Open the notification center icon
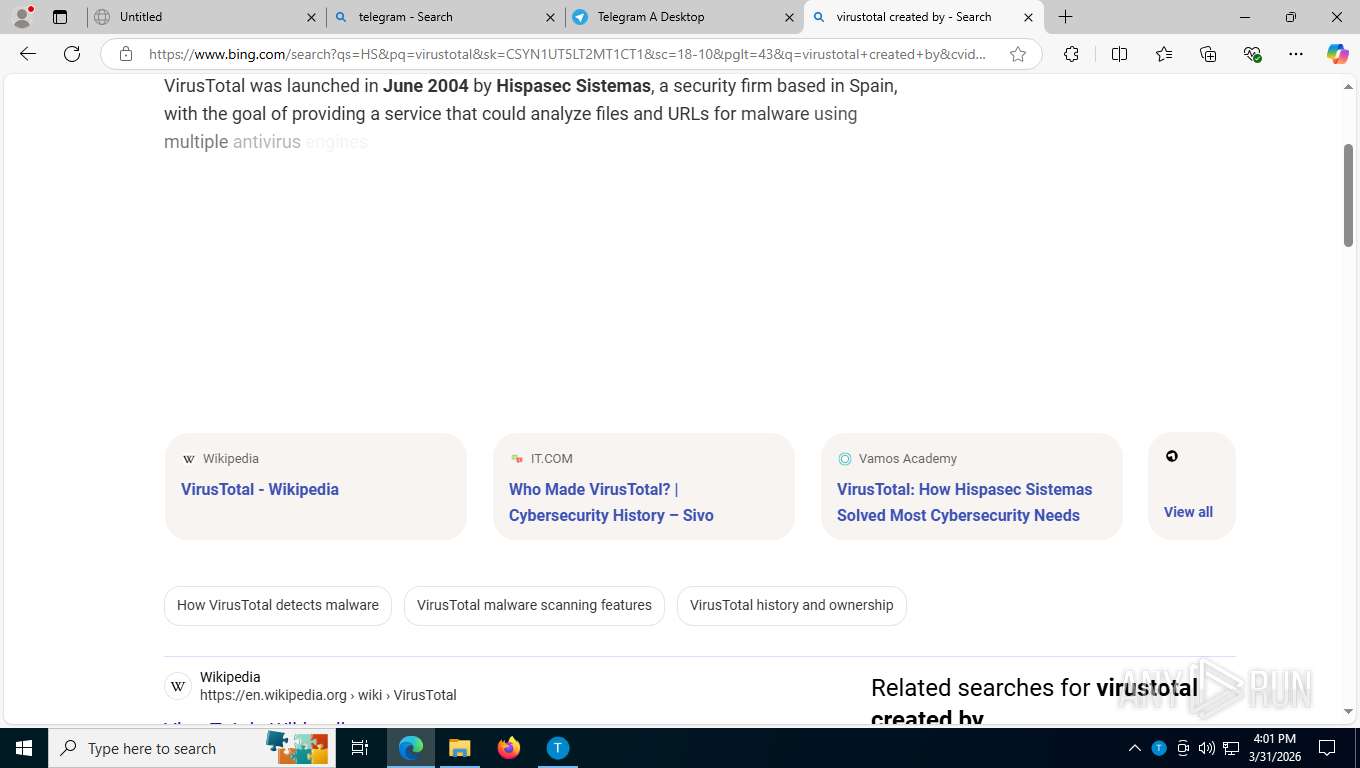This screenshot has height=768, width=1360. pos(1328,748)
